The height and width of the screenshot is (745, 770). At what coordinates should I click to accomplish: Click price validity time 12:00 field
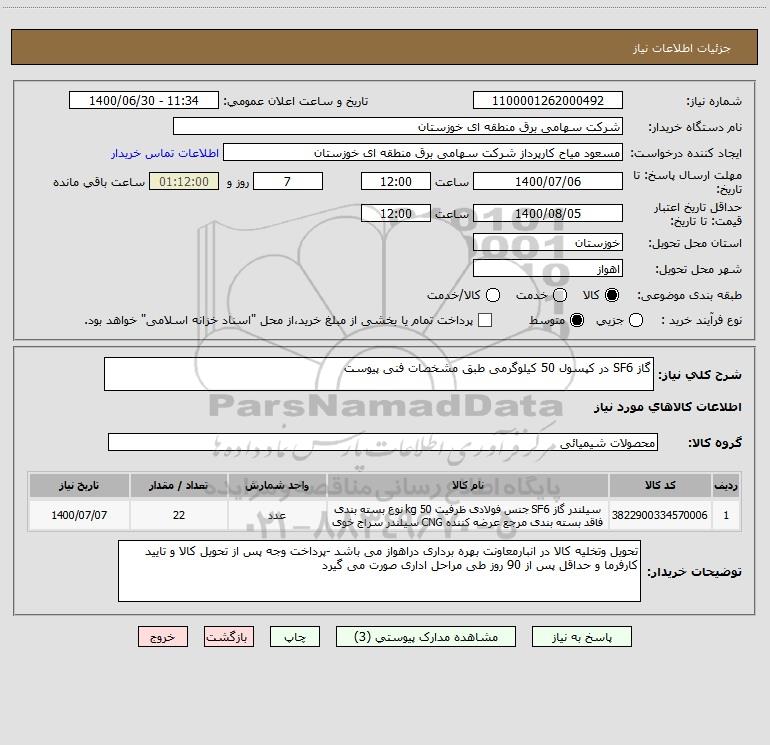[396, 213]
